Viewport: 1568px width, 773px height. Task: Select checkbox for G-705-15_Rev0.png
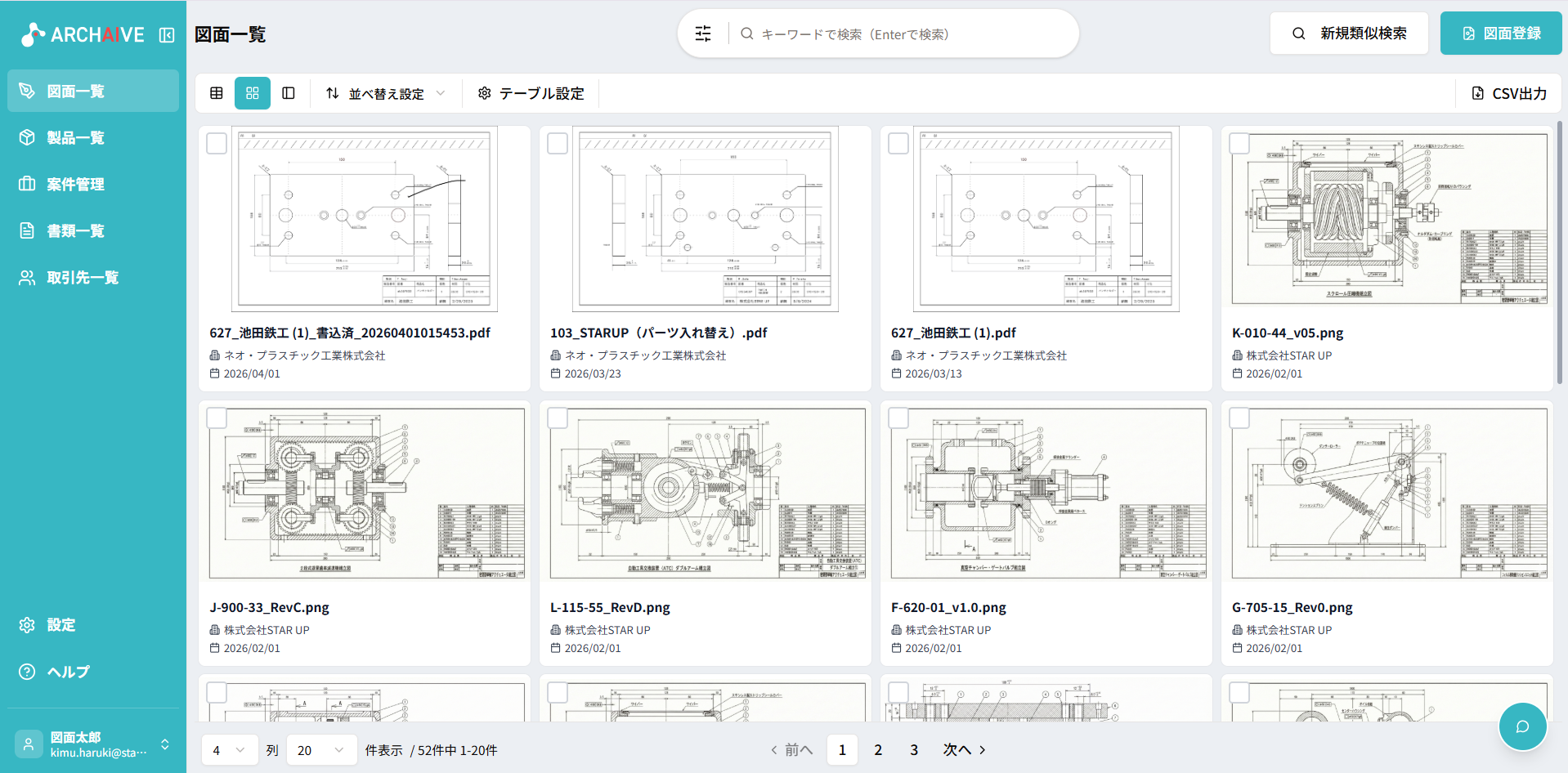tap(1239, 418)
